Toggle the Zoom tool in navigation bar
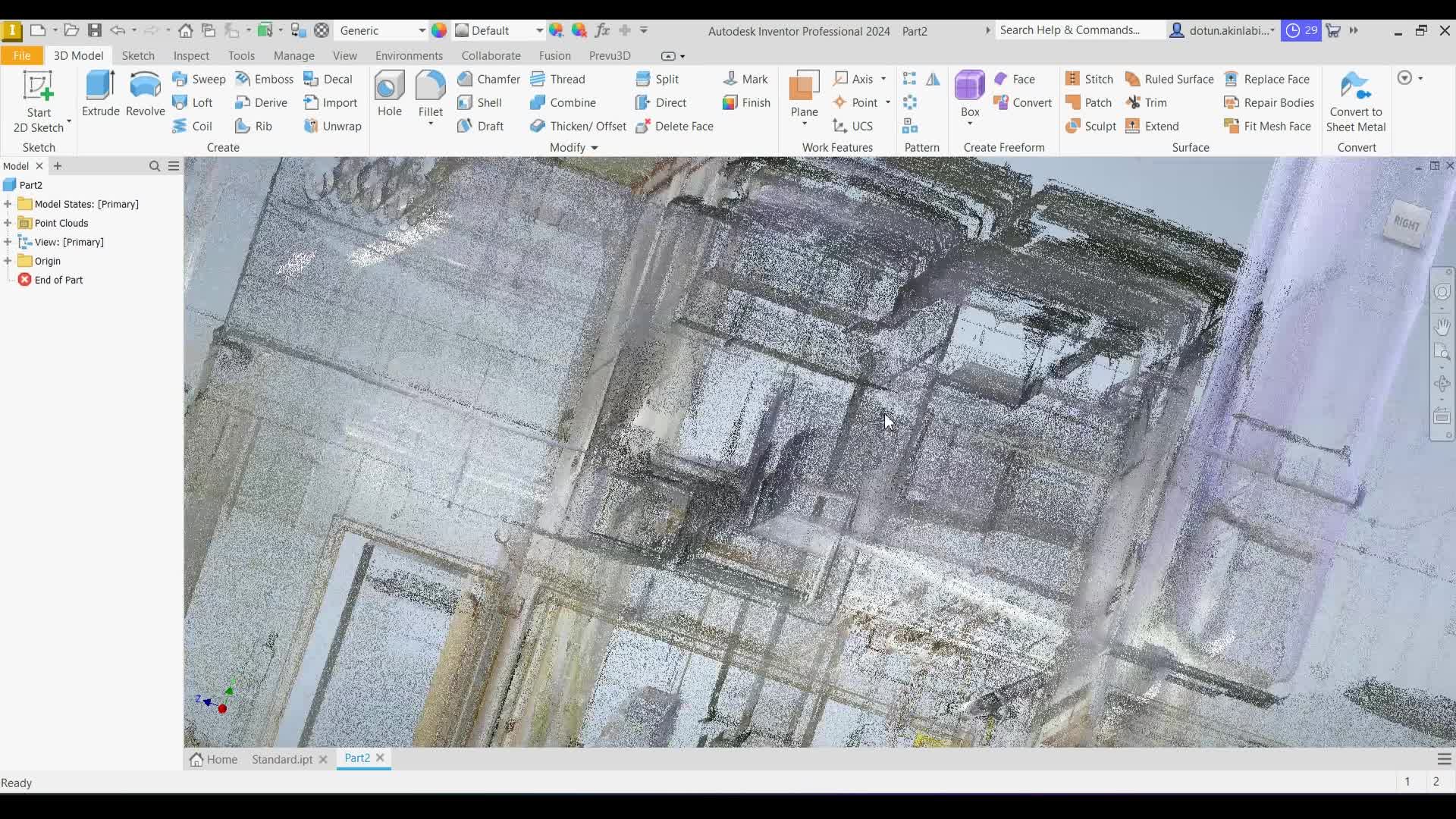1456x819 pixels. (1443, 352)
